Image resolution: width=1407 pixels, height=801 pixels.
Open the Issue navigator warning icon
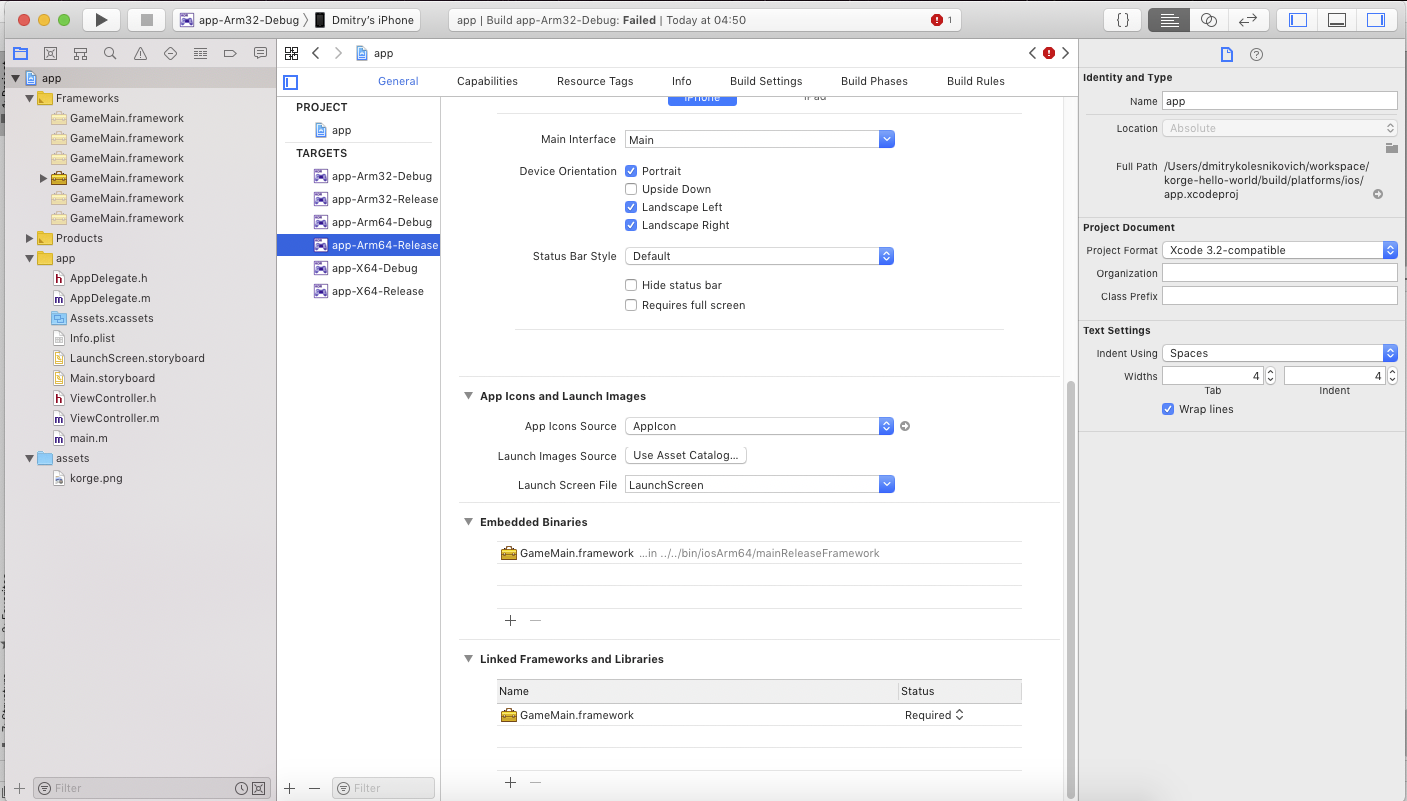coord(140,54)
